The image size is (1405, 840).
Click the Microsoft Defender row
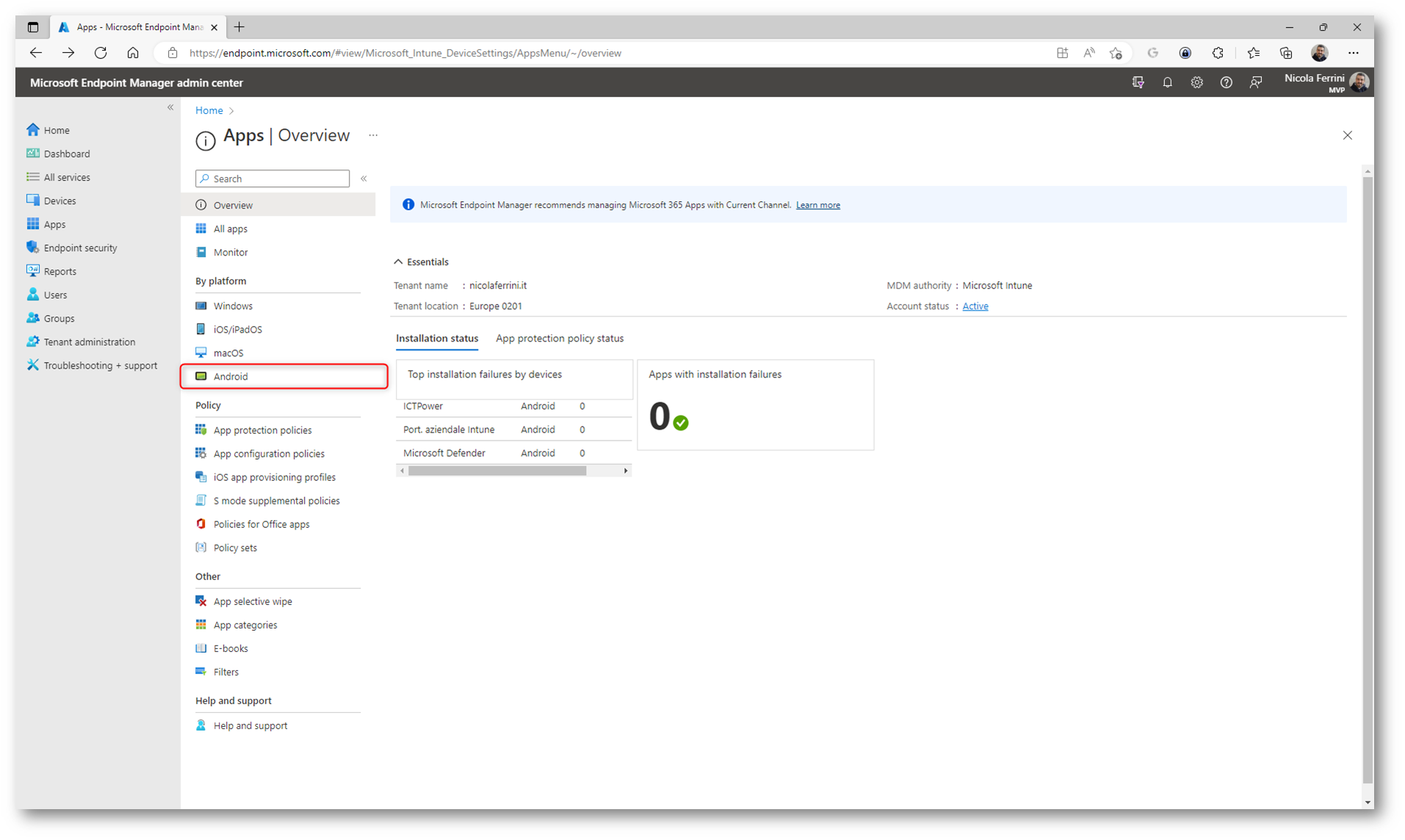coord(513,453)
